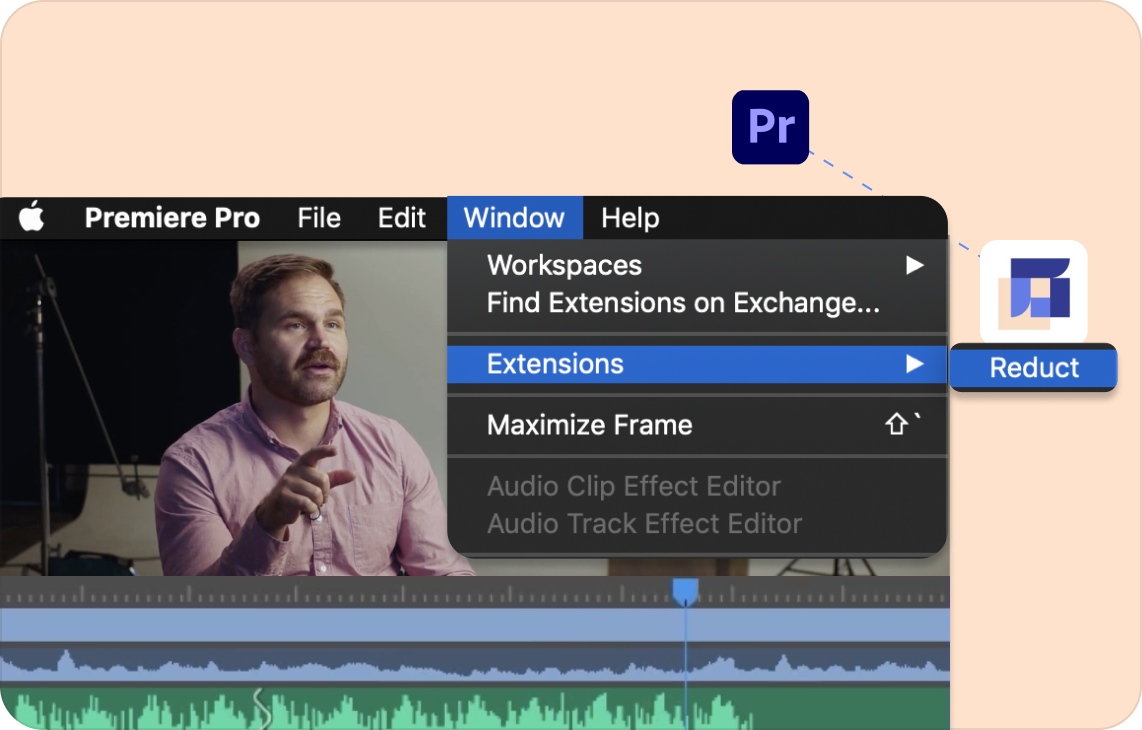The width and height of the screenshot is (1142, 730).
Task: Open the Workspaces submenu
Action: pyautogui.click(x=697, y=265)
